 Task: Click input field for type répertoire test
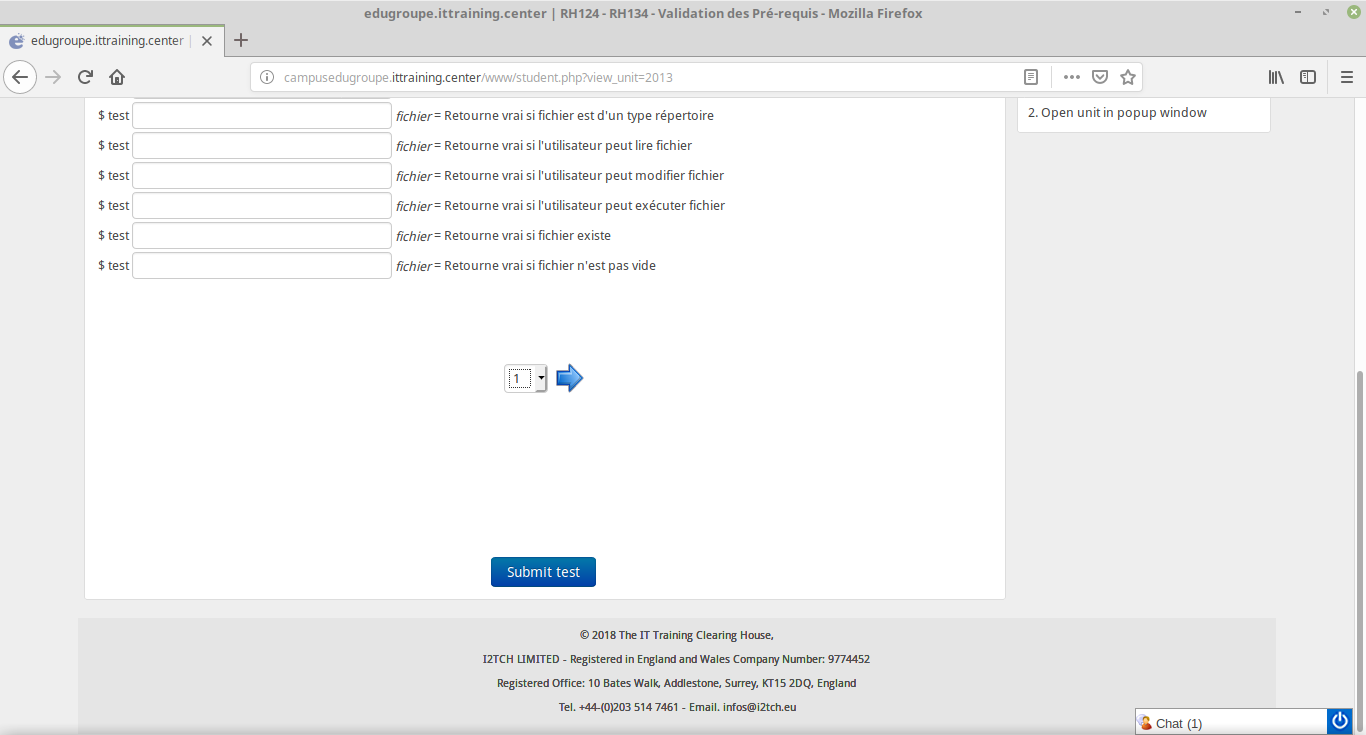pos(261,116)
